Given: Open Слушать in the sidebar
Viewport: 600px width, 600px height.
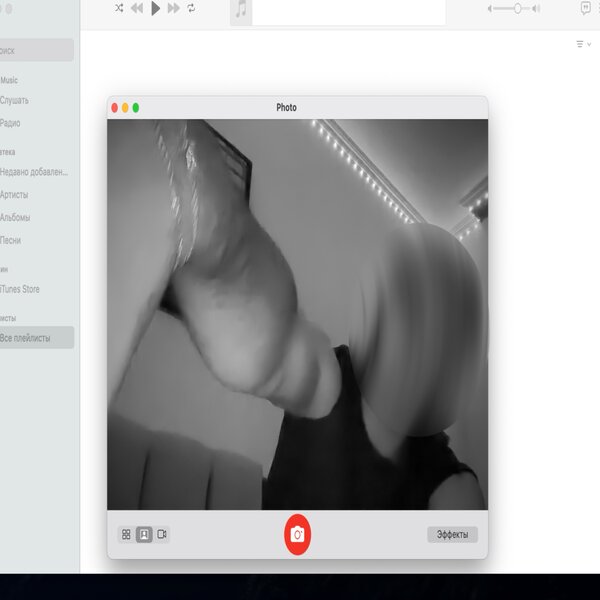Looking at the screenshot, I should (x=14, y=100).
